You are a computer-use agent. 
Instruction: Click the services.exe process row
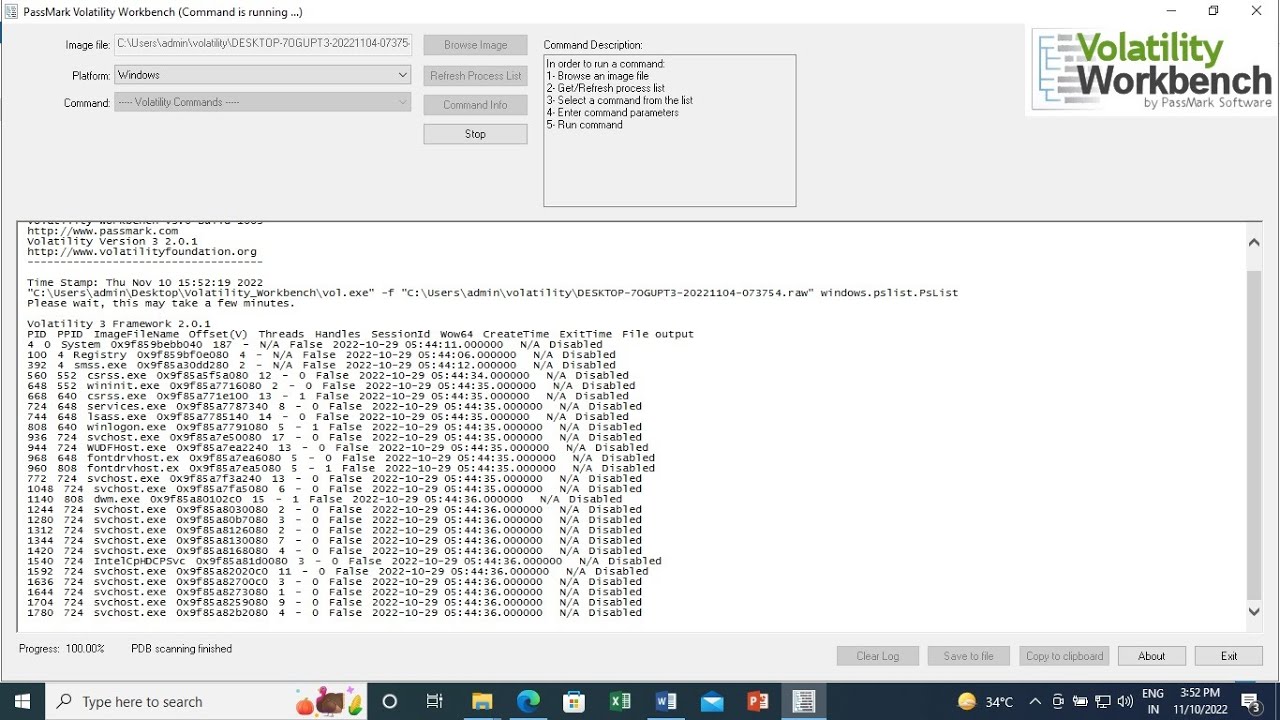coord(334,407)
